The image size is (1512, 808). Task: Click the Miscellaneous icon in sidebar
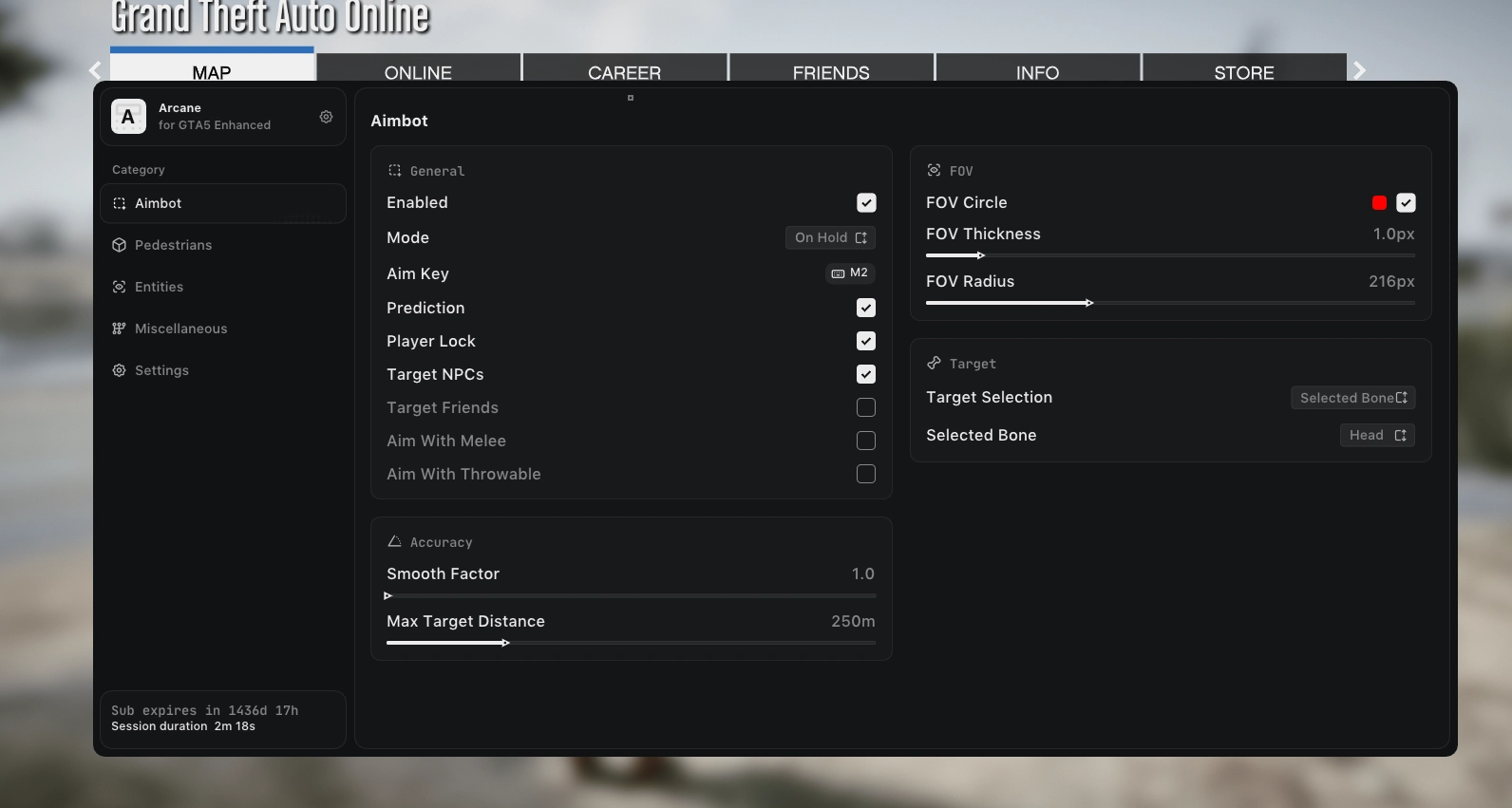pos(119,329)
